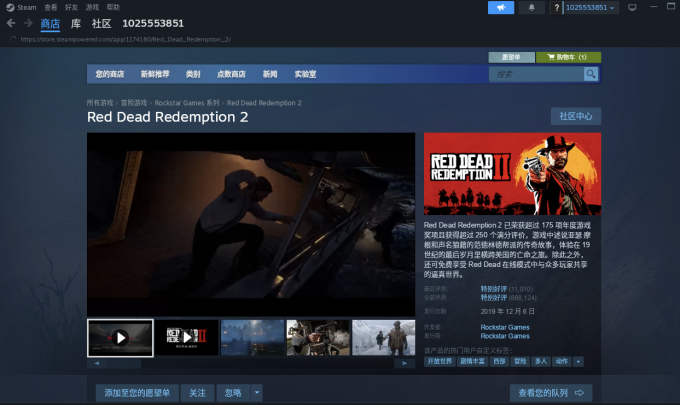The image size is (680, 405).
Task: Open publisher Rockstar Games link
Action: pyautogui.click(x=505, y=336)
